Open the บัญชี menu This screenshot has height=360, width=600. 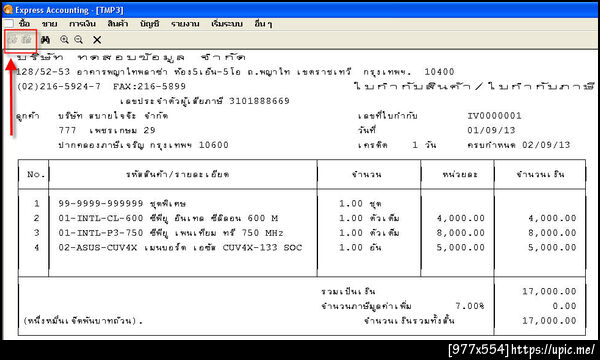[x=149, y=24]
